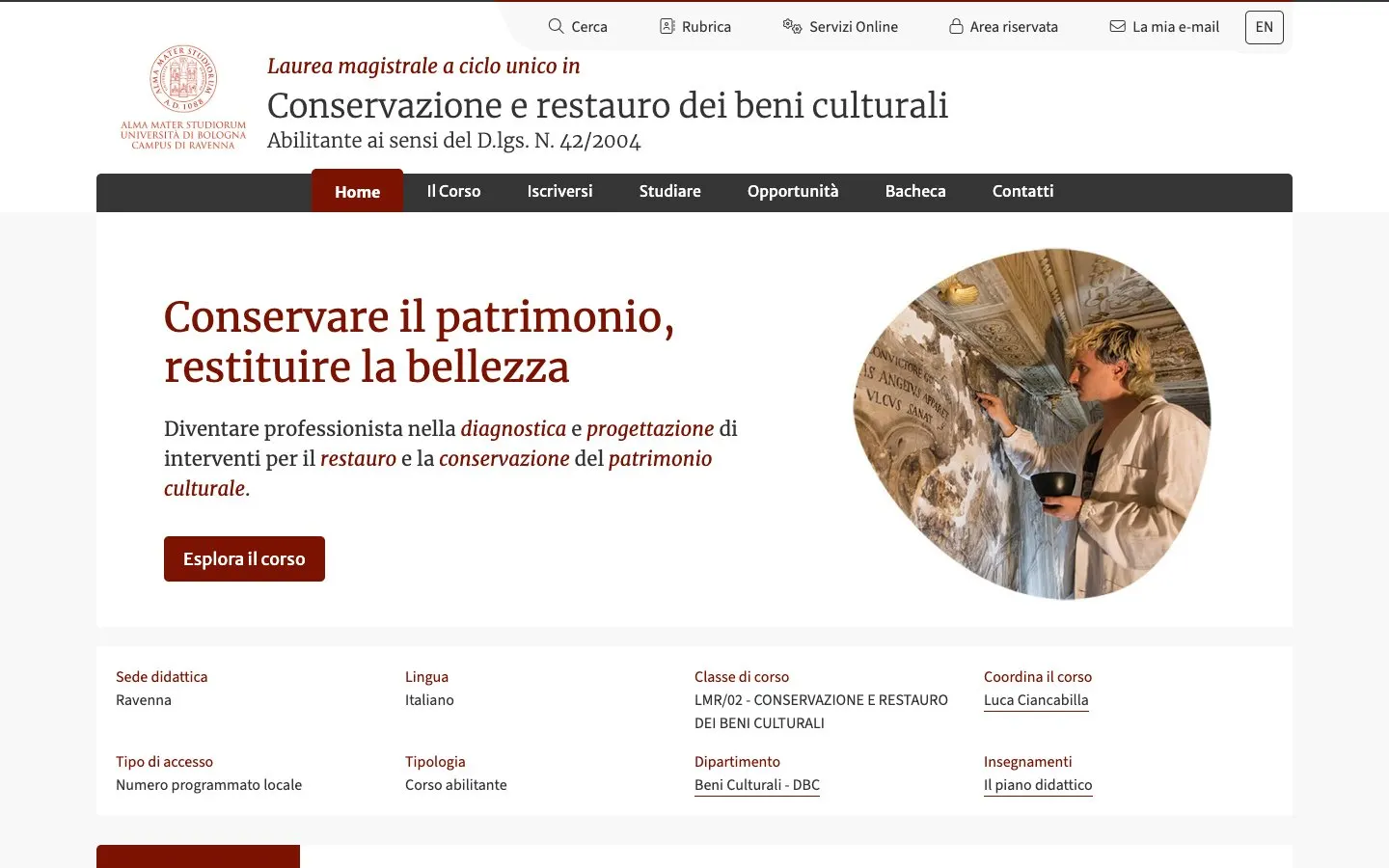This screenshot has height=868, width=1389.
Task: Click the Tipologia label
Action: pos(435,762)
